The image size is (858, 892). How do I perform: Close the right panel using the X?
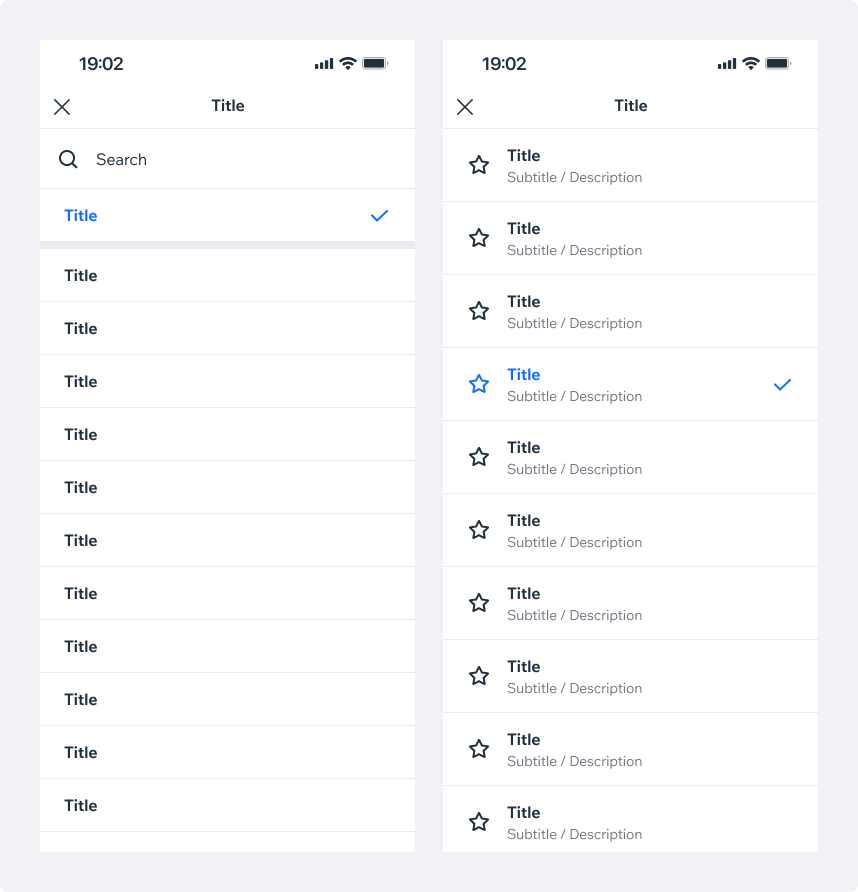pos(465,106)
